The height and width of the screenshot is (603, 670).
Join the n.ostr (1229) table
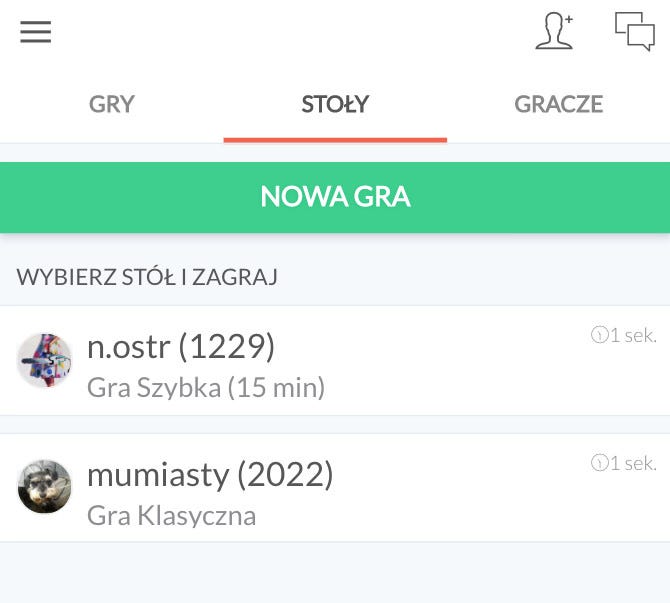(335, 360)
